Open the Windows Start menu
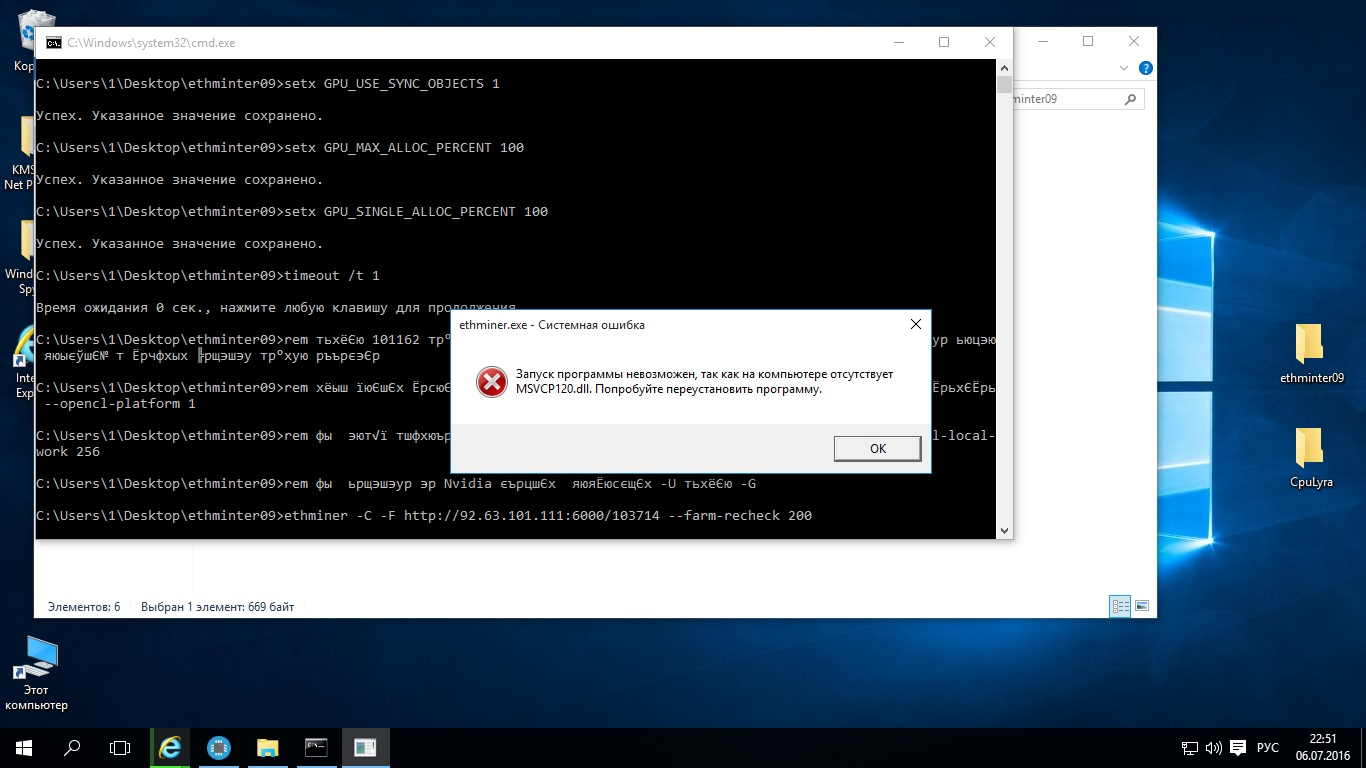Image resolution: width=1366 pixels, height=768 pixels. coord(23,747)
